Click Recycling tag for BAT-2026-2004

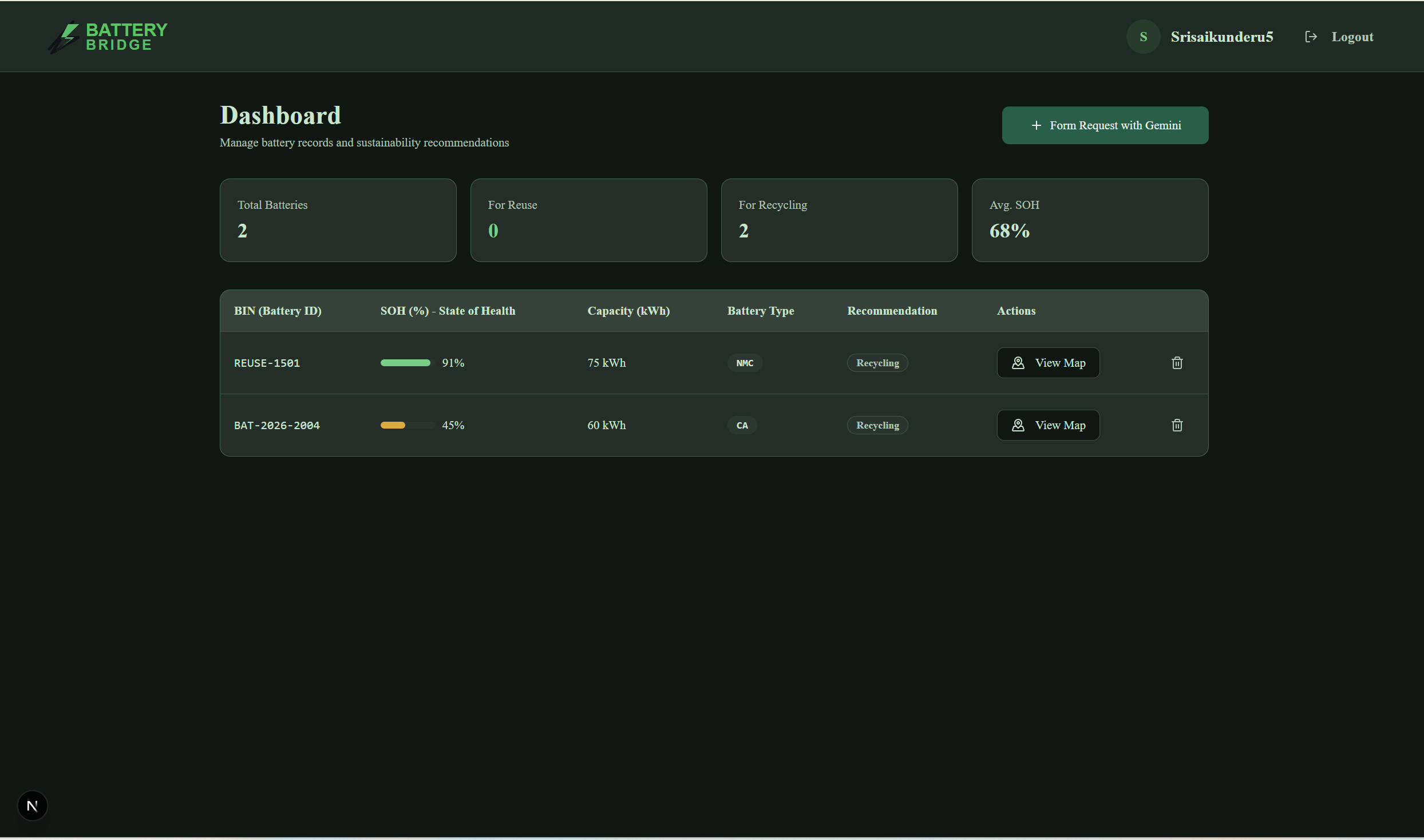[877, 425]
